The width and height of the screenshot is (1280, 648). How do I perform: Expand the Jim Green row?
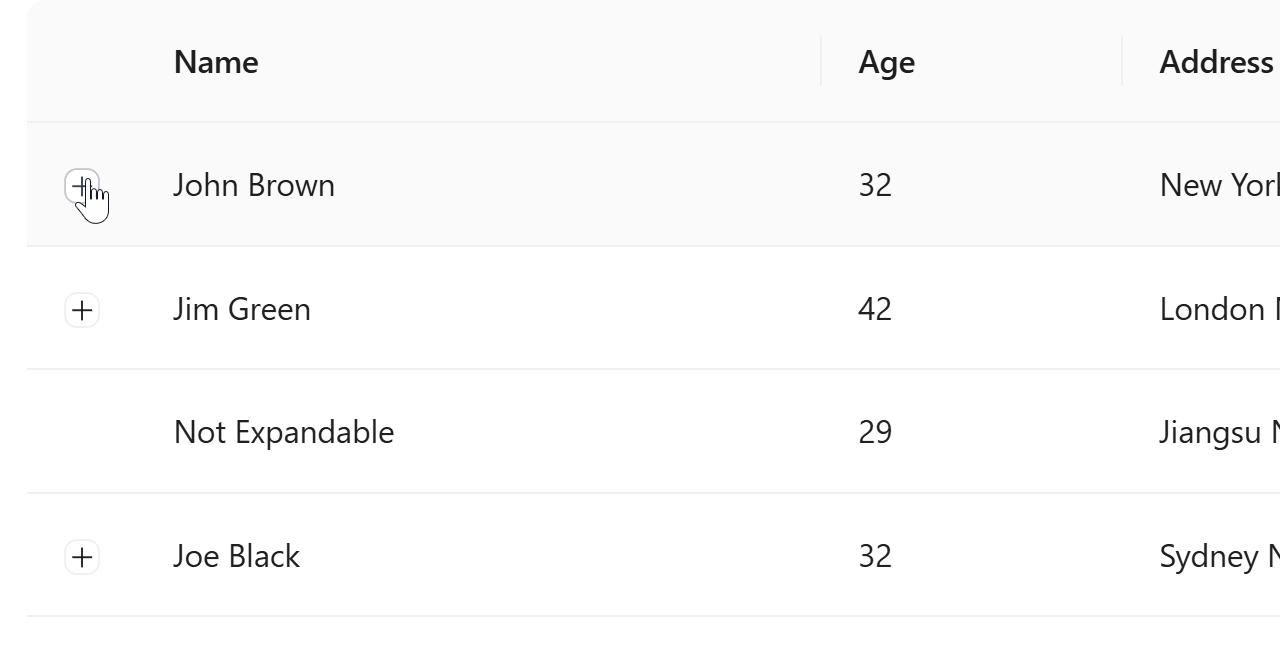pyautogui.click(x=82, y=310)
